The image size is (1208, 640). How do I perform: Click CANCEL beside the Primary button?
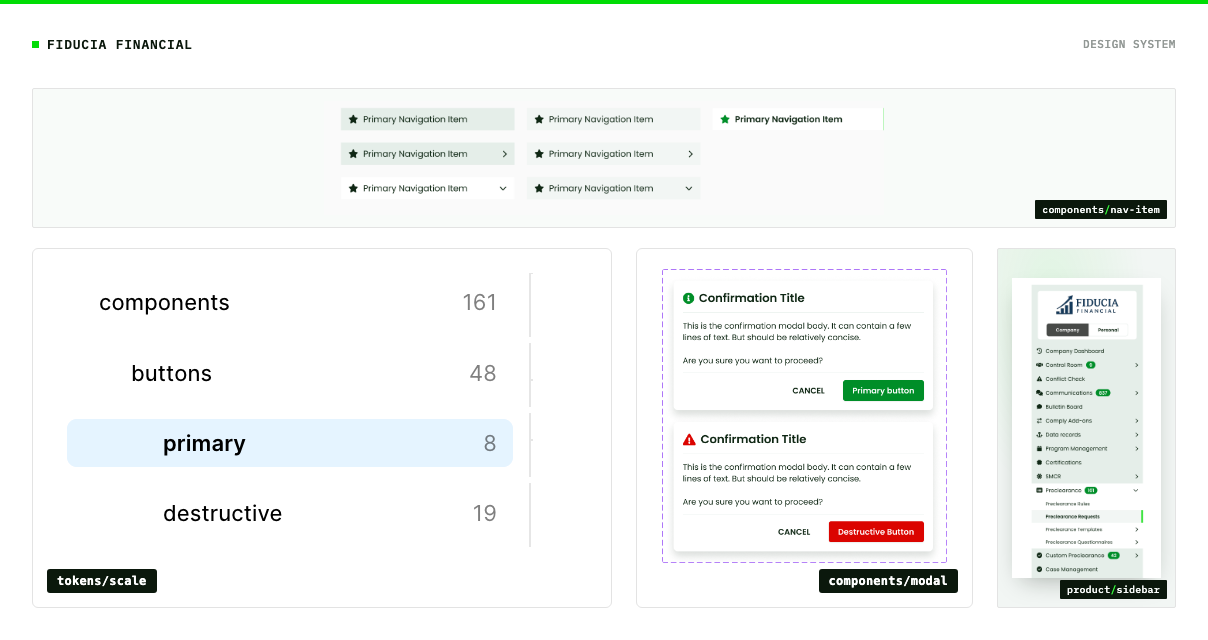(x=808, y=391)
